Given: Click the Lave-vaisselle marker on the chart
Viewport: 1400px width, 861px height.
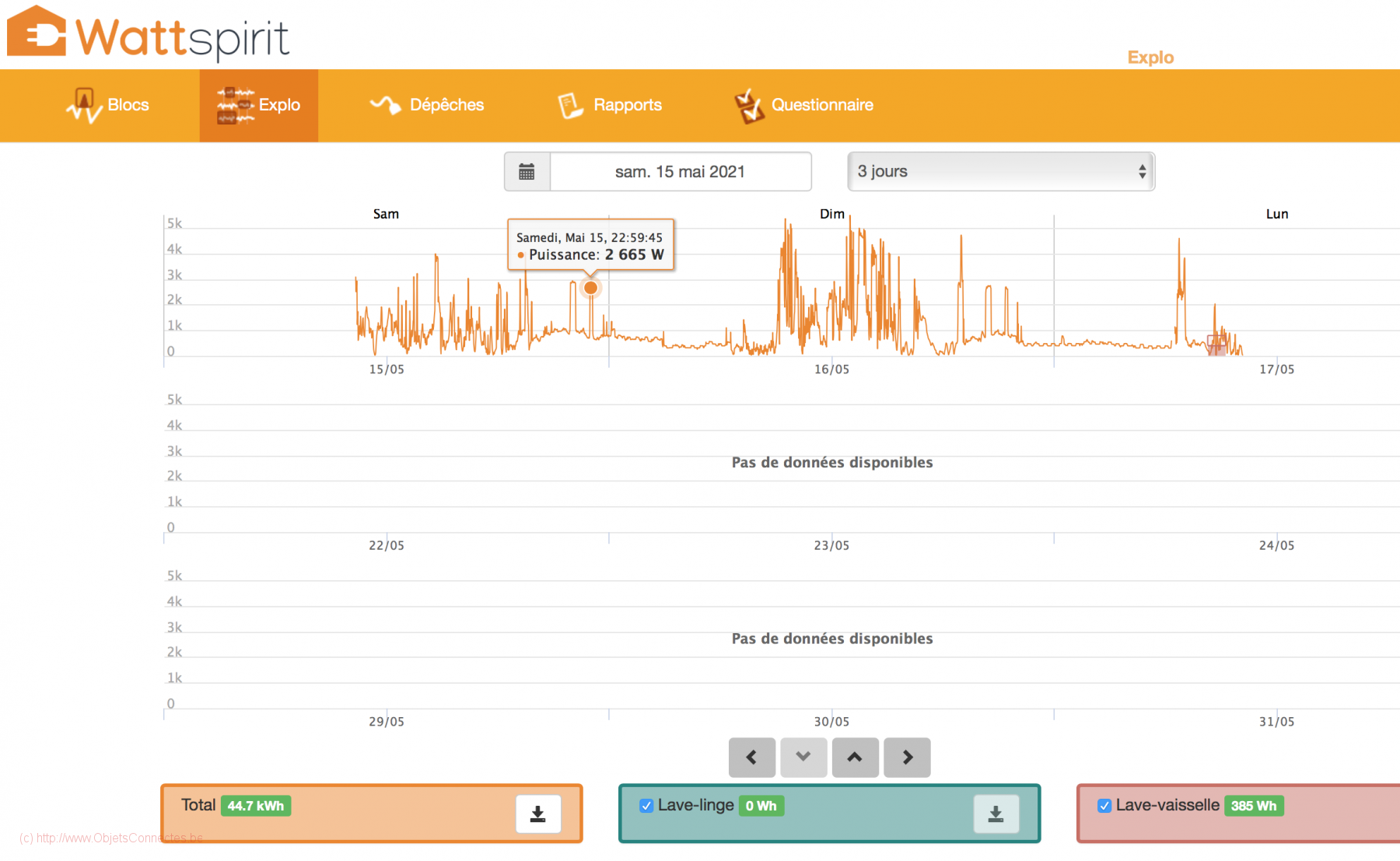Looking at the screenshot, I should tap(1216, 345).
